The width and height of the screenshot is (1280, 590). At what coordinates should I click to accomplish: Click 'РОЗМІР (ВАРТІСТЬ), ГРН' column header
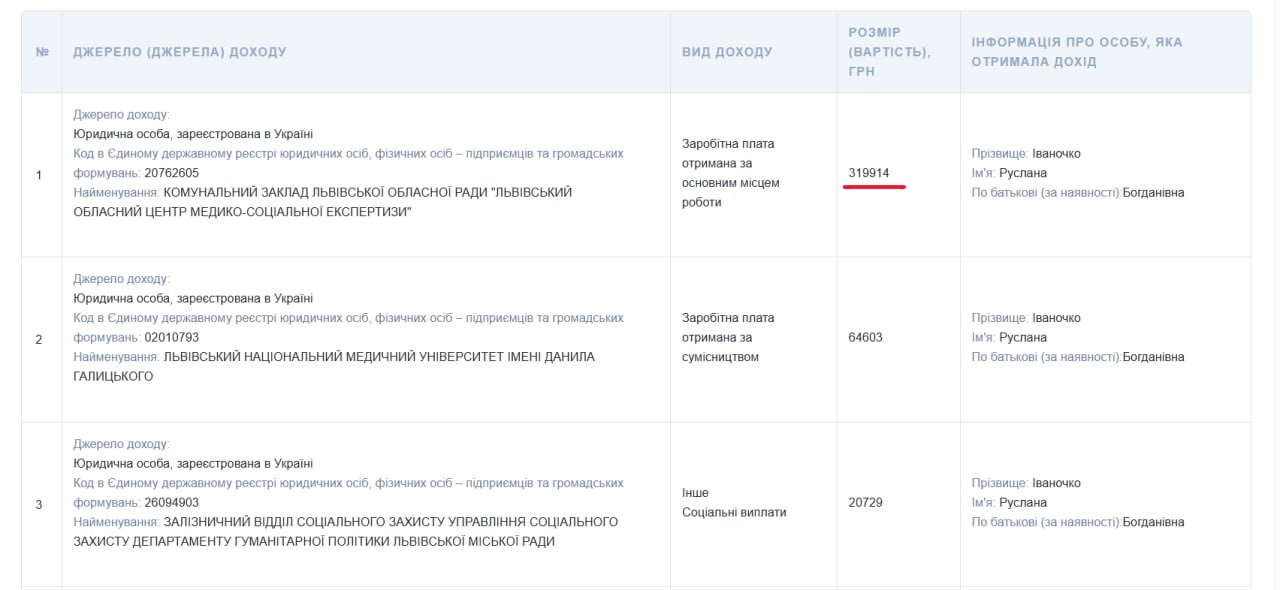[889, 52]
